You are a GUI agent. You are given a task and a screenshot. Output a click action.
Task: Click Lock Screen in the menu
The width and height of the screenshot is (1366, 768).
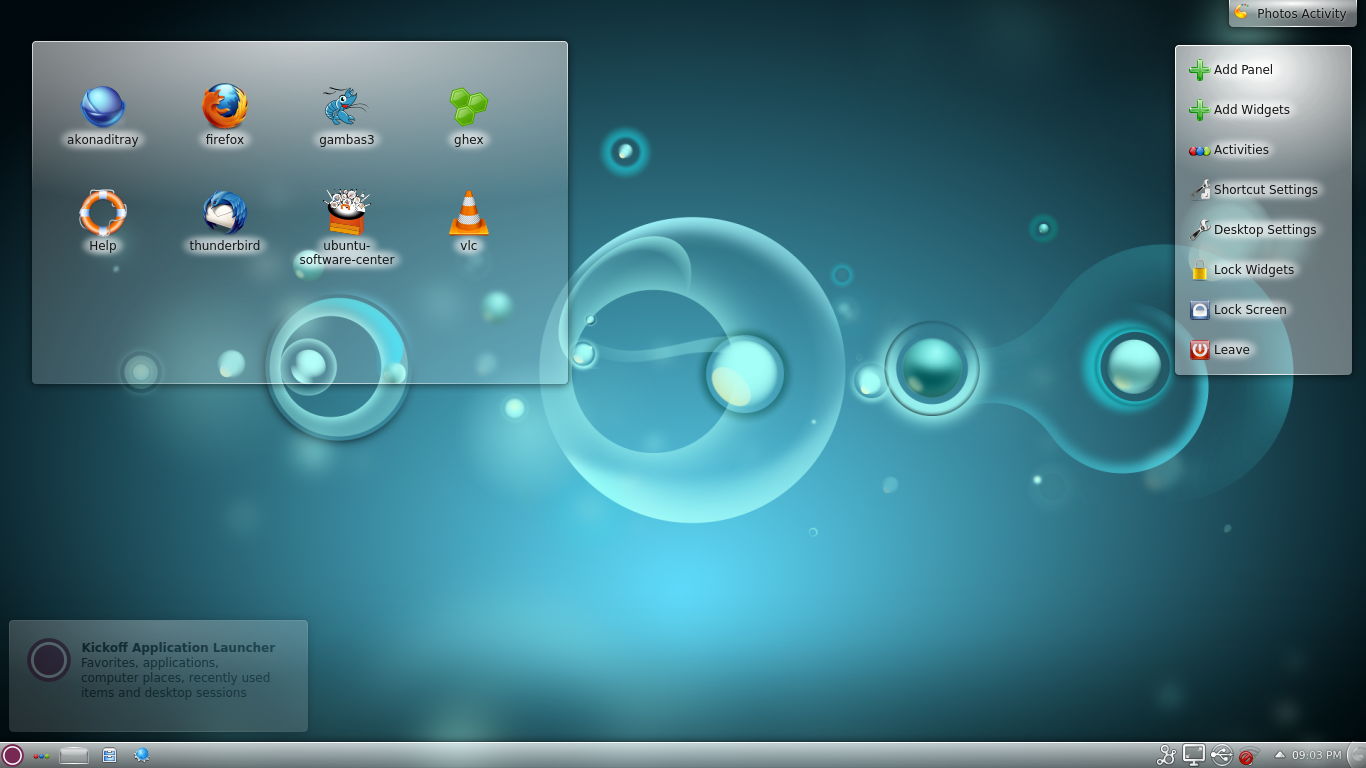(1249, 310)
